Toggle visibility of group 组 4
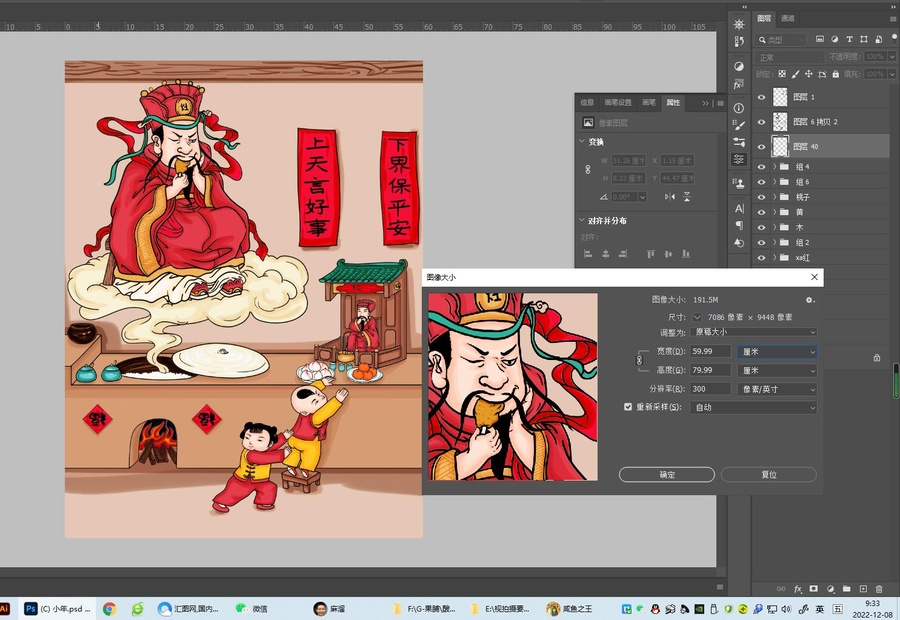The width and height of the screenshot is (900, 620). pos(762,166)
